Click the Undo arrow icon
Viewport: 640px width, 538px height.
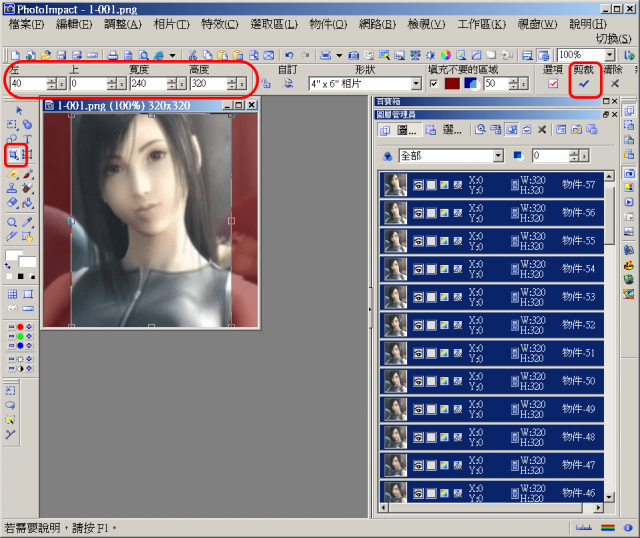[289, 55]
